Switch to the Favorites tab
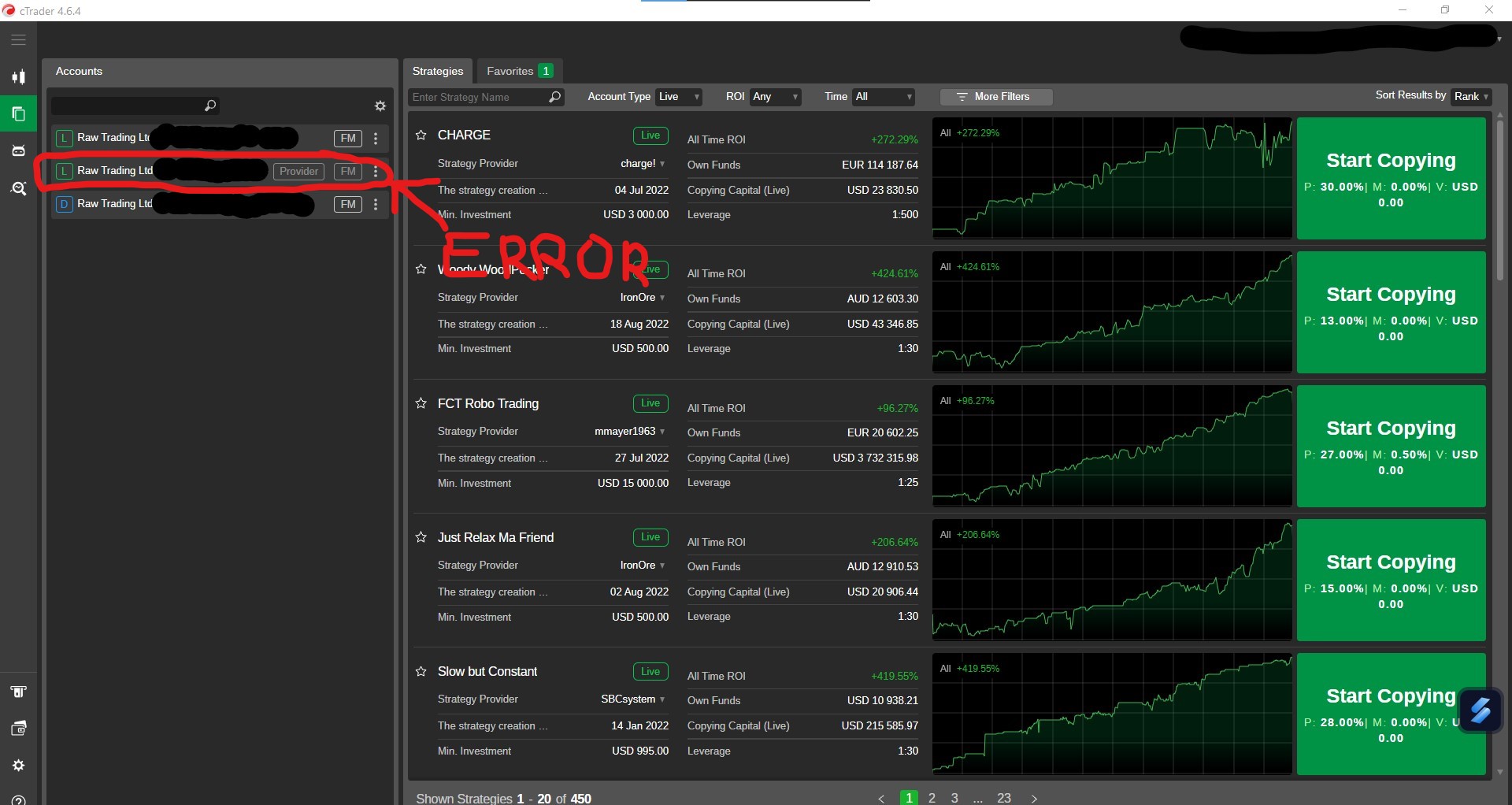The height and width of the screenshot is (805, 1512). tap(520, 71)
